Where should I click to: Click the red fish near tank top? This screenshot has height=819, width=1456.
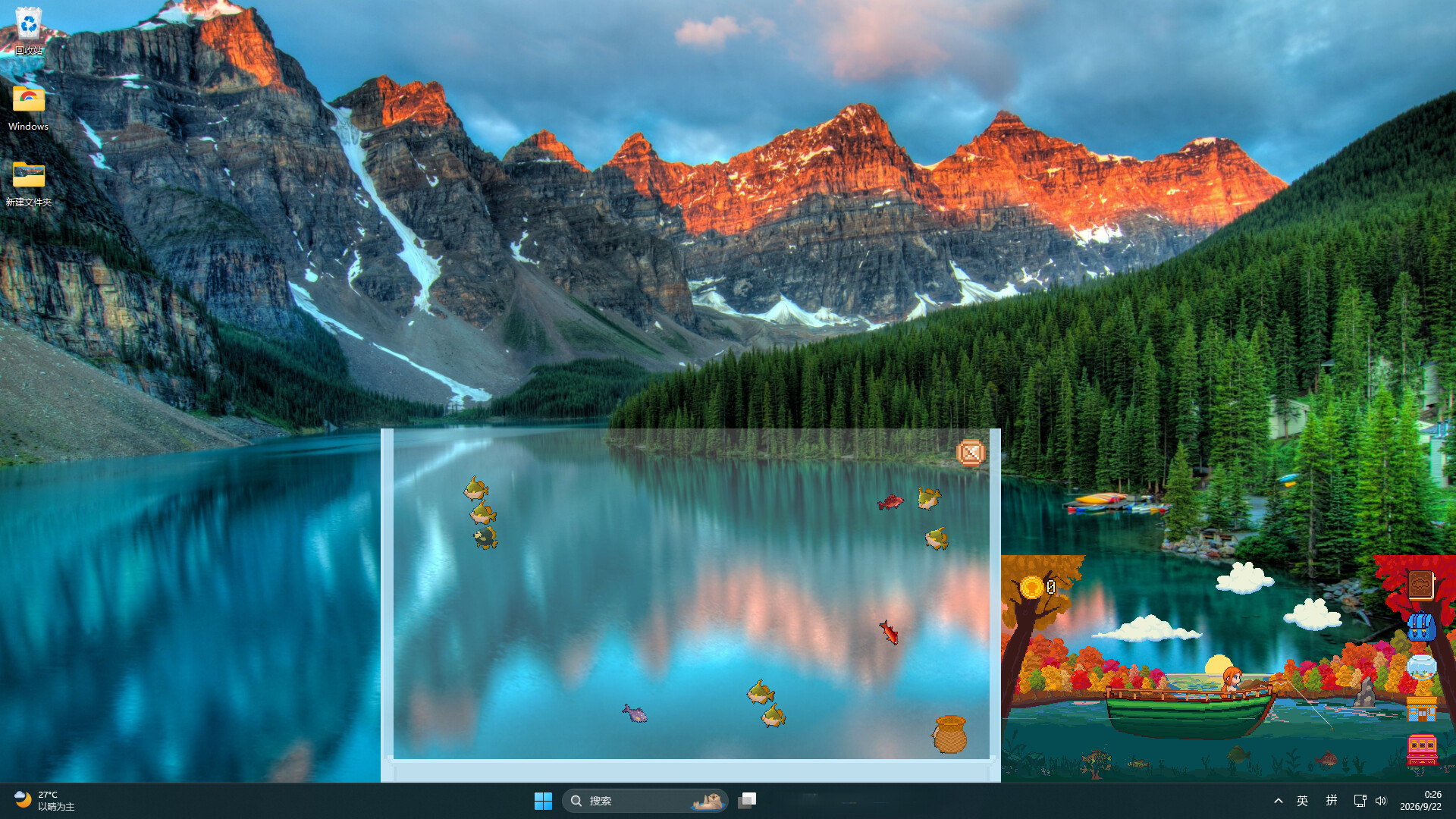pos(890,501)
